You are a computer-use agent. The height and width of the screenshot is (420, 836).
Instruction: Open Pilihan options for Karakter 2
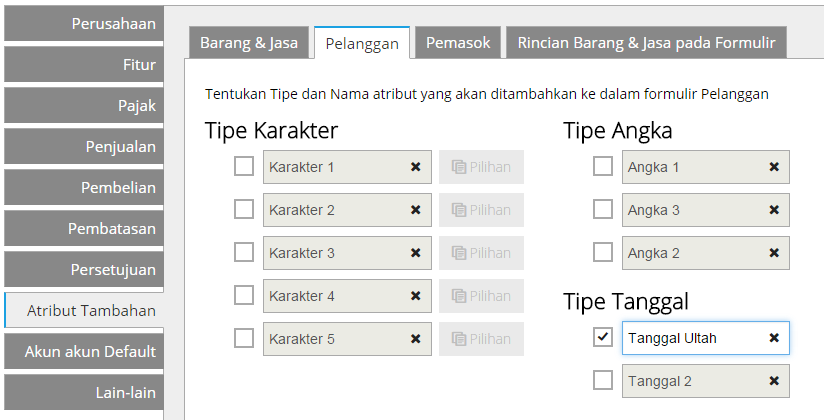(481, 209)
